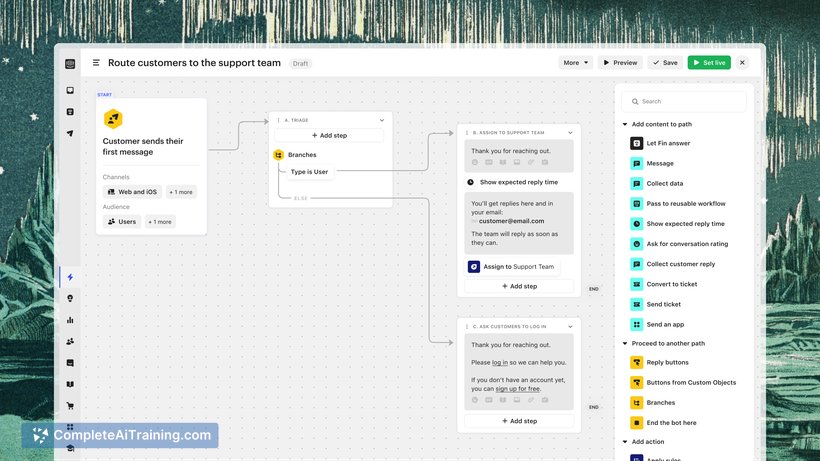Click the Convert to ticket icon
820x461 pixels.
[636, 284]
